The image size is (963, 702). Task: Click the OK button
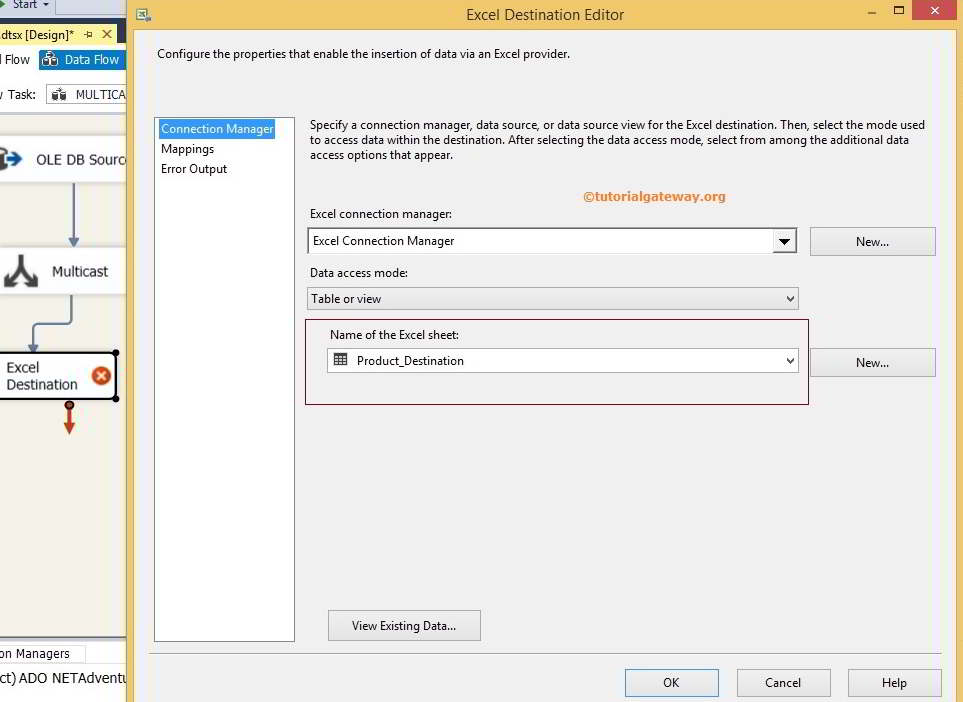(671, 683)
